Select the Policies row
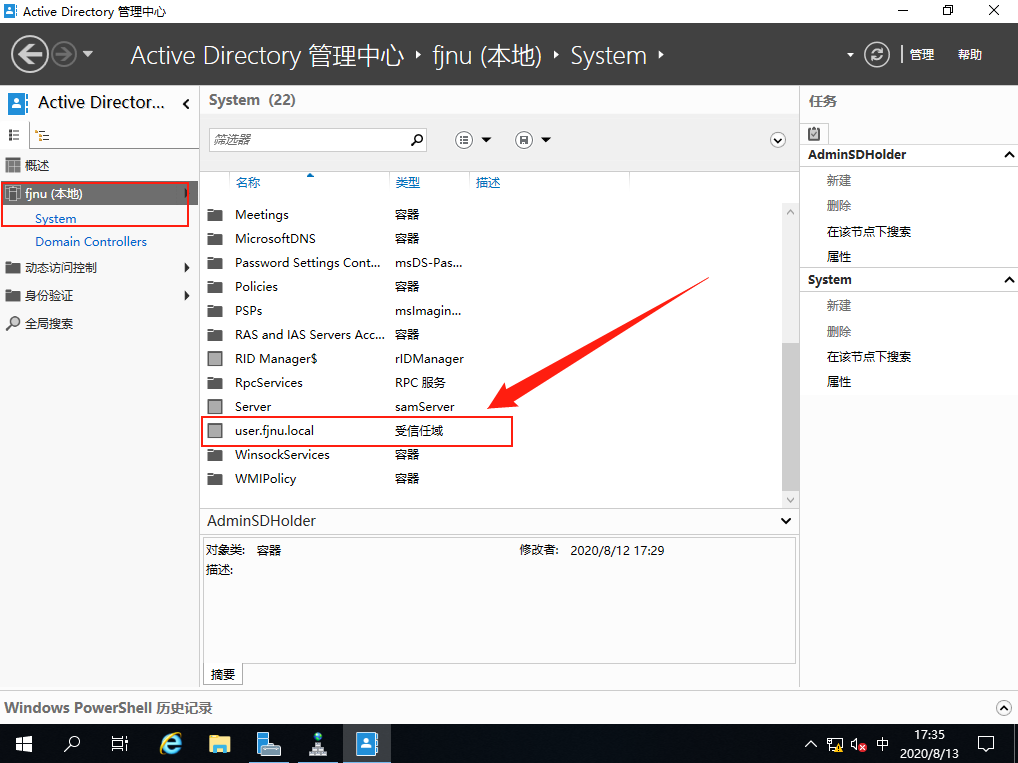Image resolution: width=1018 pixels, height=763 pixels. click(x=493, y=286)
